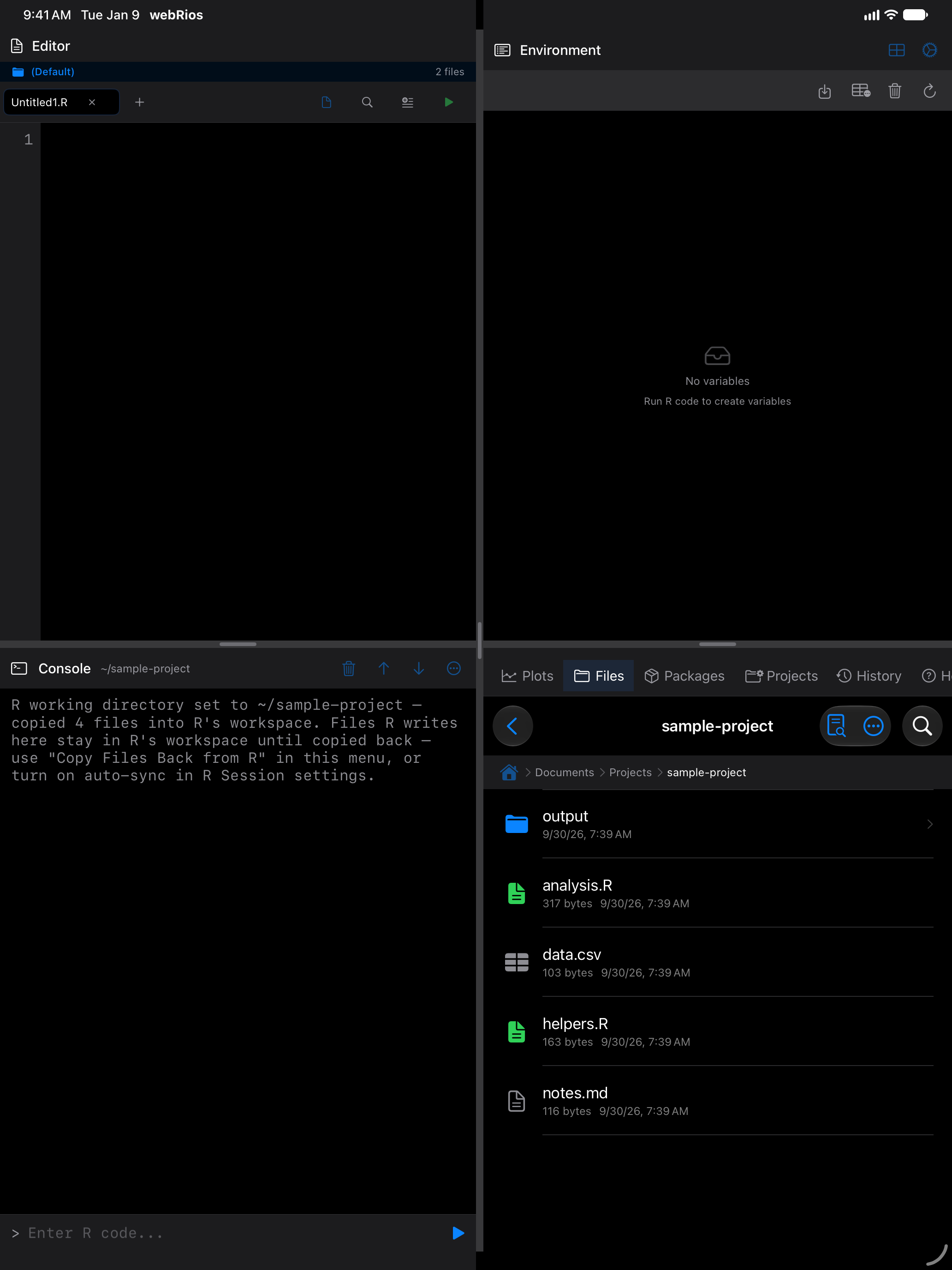Open the data.csv file
The width and height of the screenshot is (952, 1270).
717,962
